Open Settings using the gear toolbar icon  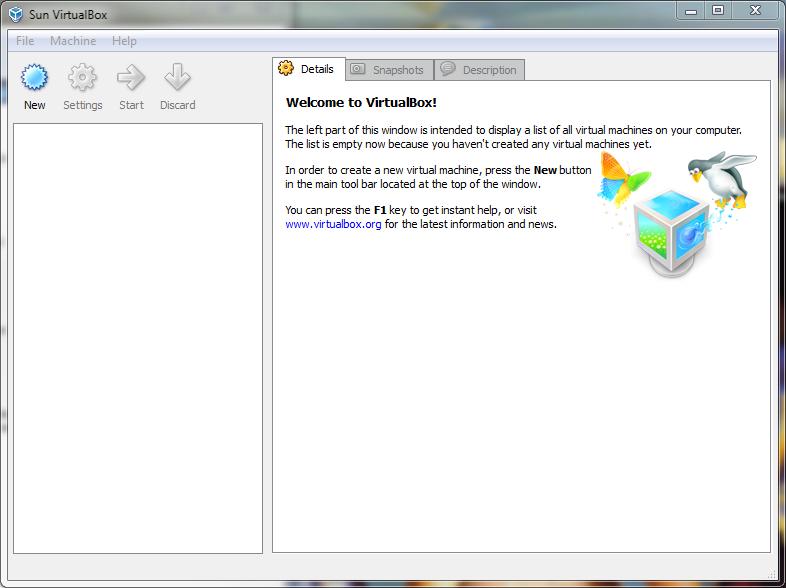[82, 79]
